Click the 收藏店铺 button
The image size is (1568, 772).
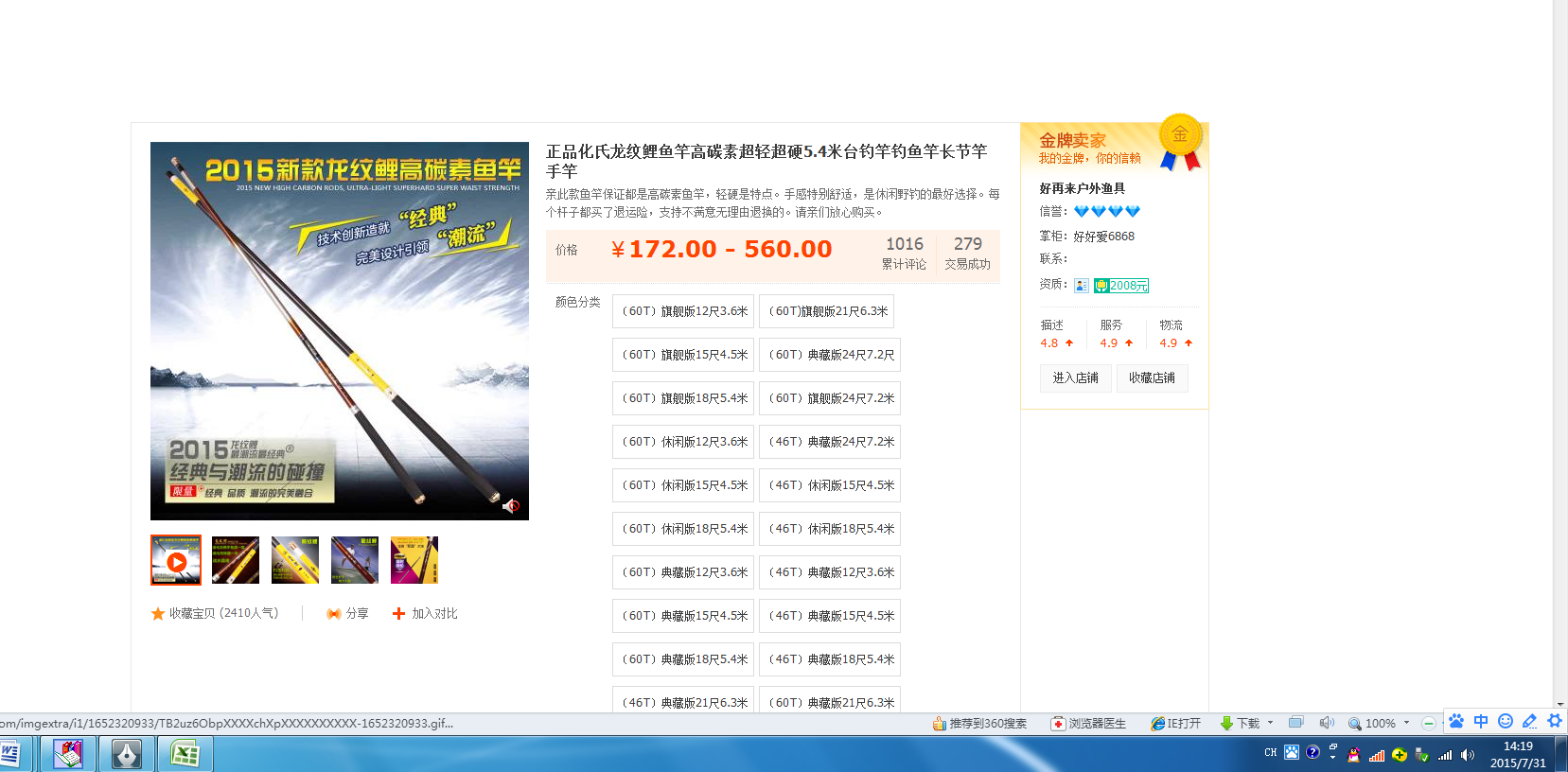pyautogui.click(x=1152, y=378)
